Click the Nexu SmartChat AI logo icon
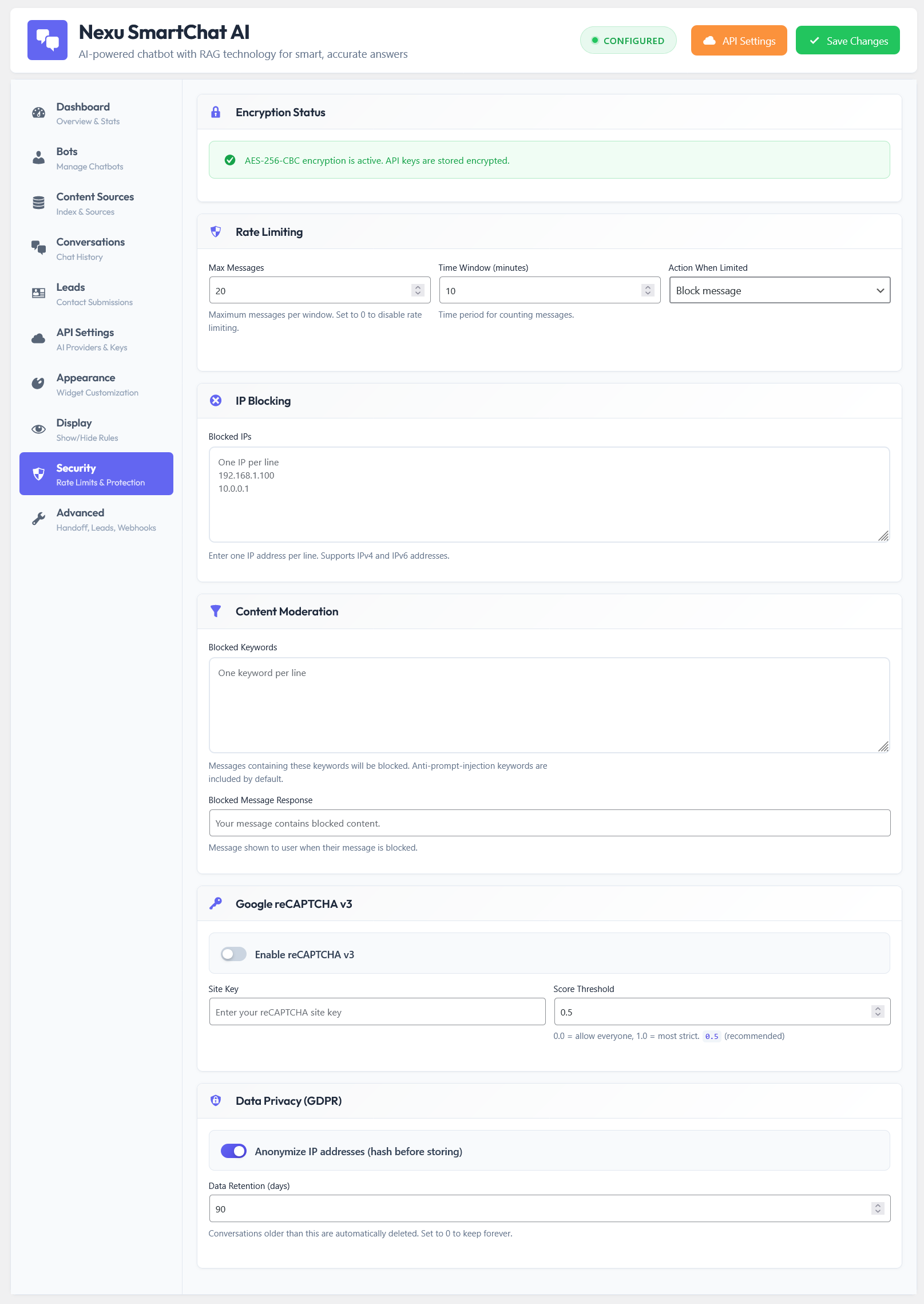This screenshot has width=924, height=1304. [x=47, y=40]
